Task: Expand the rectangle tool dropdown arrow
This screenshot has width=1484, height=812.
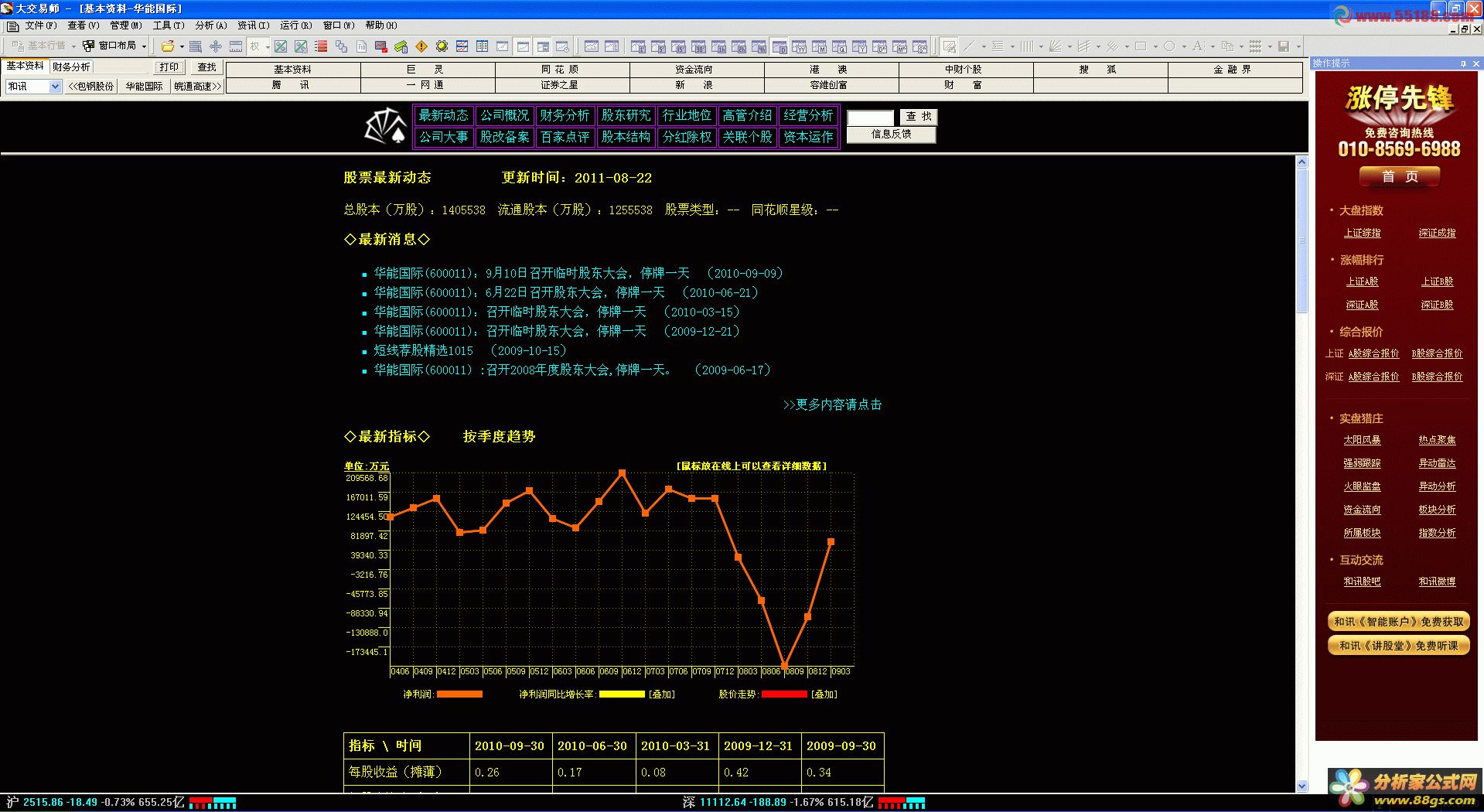Action: click(x=1155, y=46)
